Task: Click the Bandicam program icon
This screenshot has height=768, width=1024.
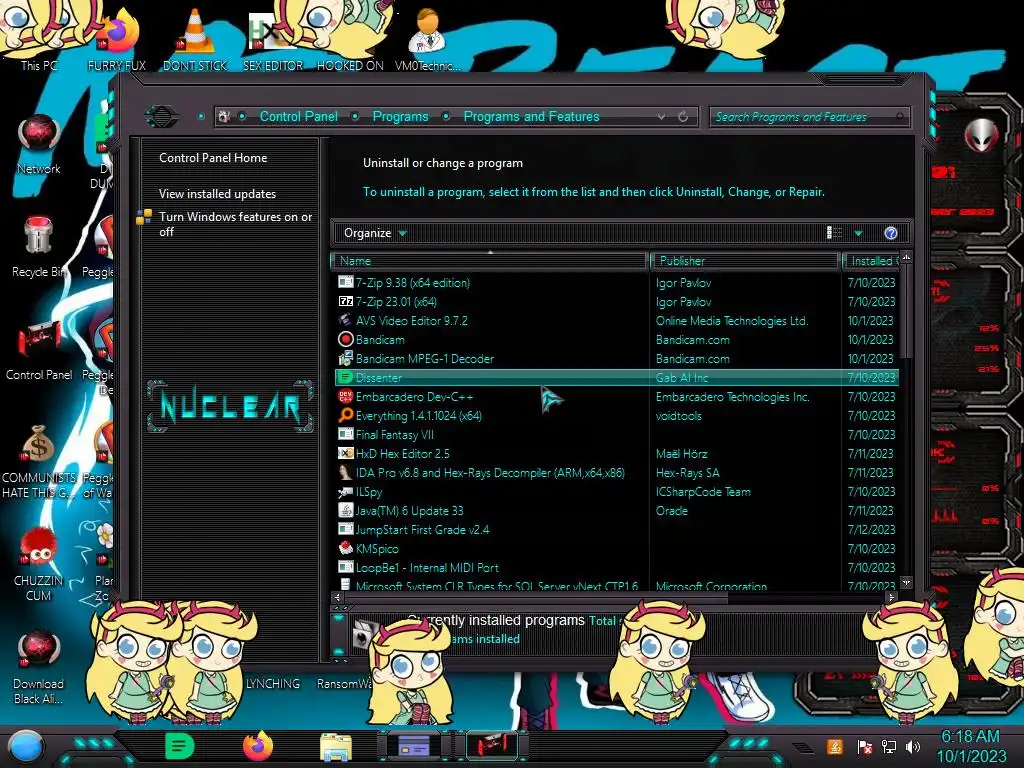Action: [x=345, y=340]
